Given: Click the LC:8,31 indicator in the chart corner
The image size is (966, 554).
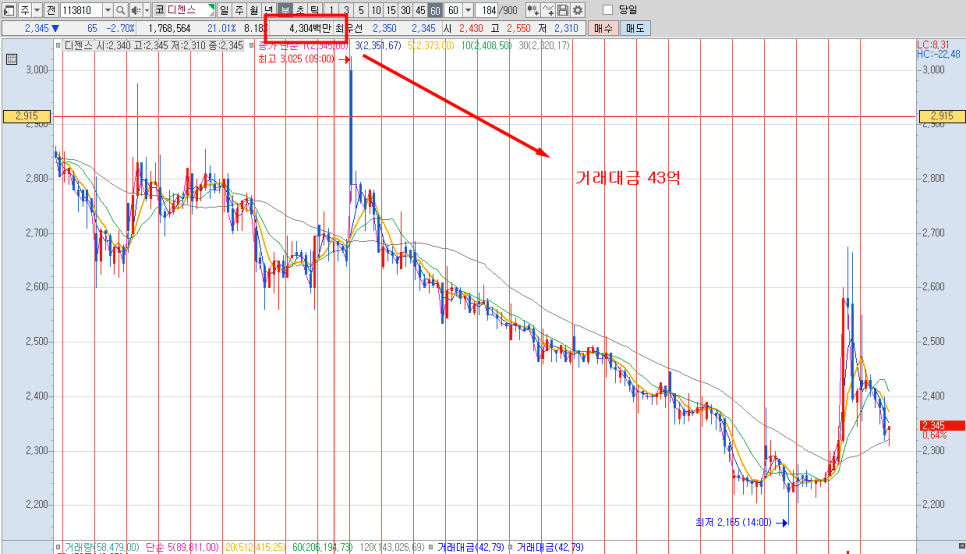Looking at the screenshot, I should 933,45.
